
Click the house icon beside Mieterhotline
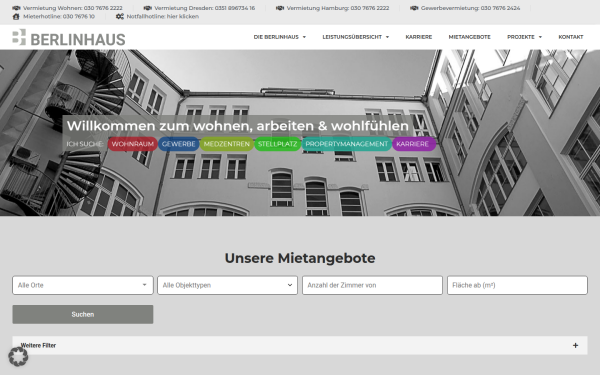(x=16, y=16)
